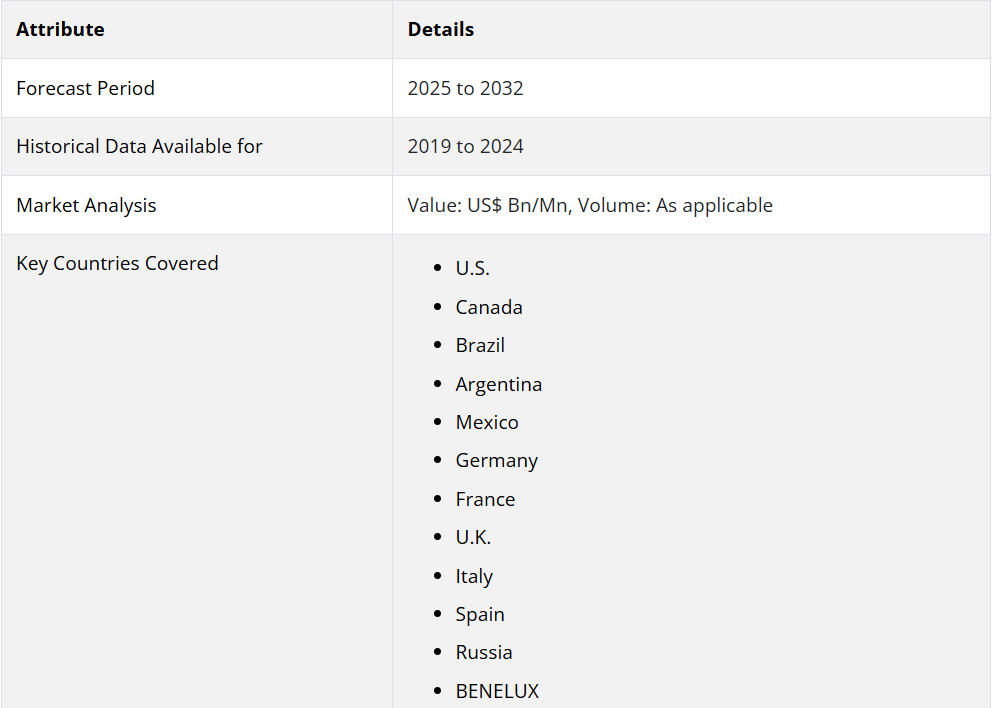The height and width of the screenshot is (708, 992).
Task: Click 'BENELUX' in countries list
Action: click(497, 691)
